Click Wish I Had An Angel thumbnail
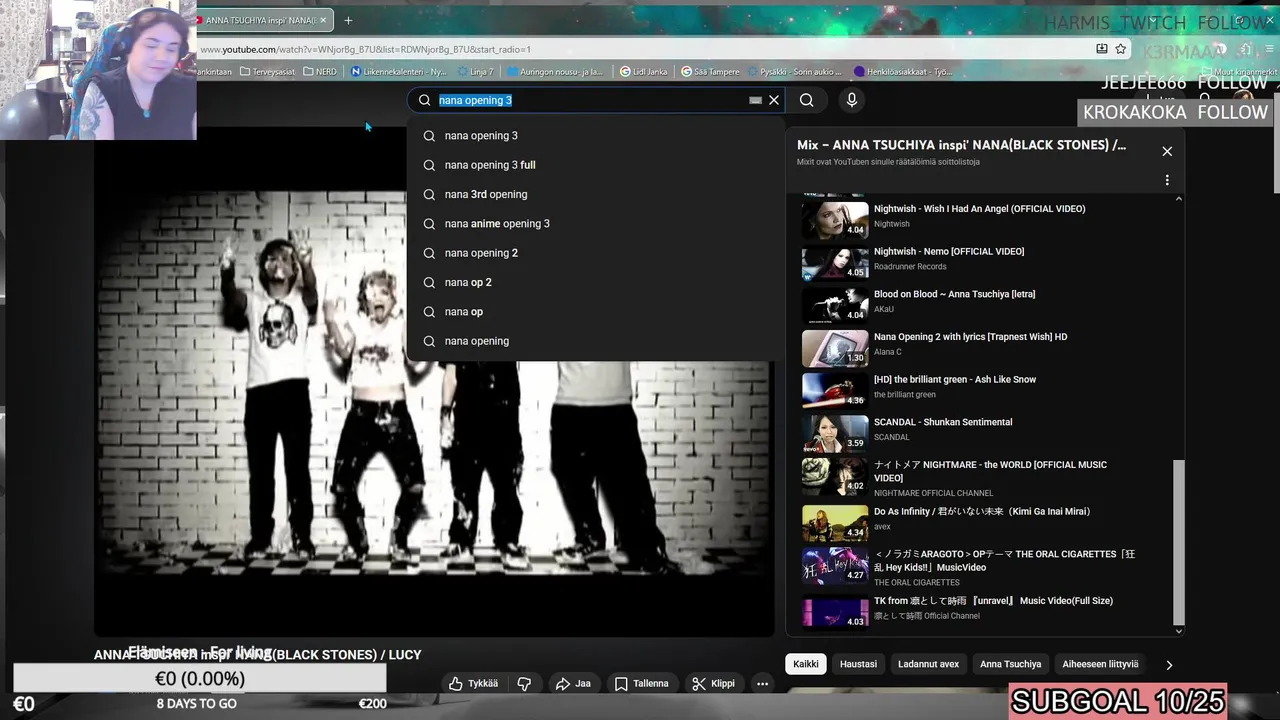This screenshot has width=1280, height=720. (835, 221)
